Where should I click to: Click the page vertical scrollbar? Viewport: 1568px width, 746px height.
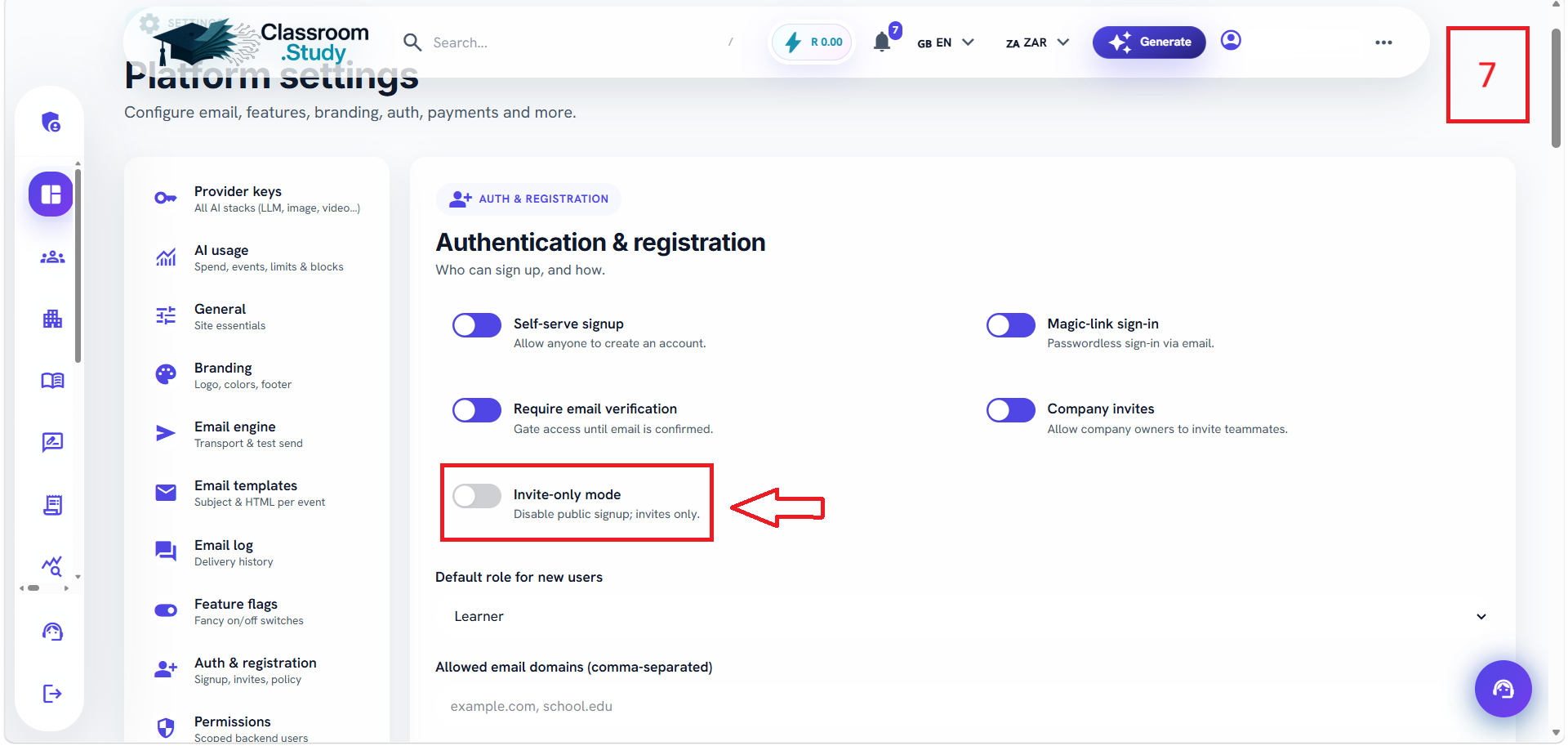click(1557, 88)
